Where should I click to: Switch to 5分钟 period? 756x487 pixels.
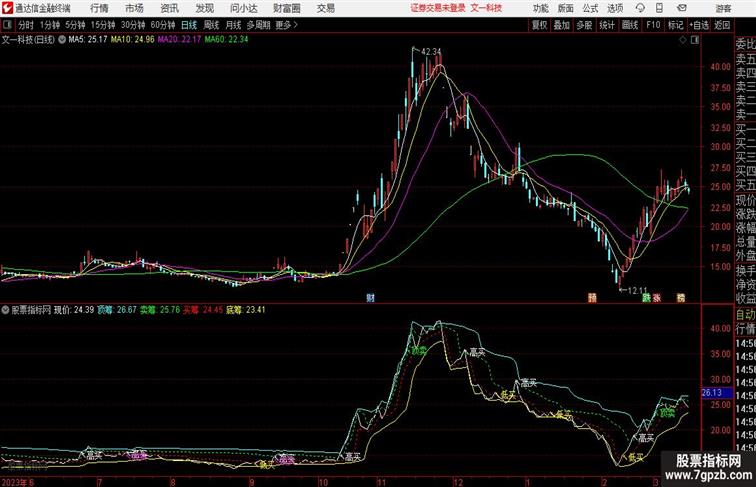point(75,25)
